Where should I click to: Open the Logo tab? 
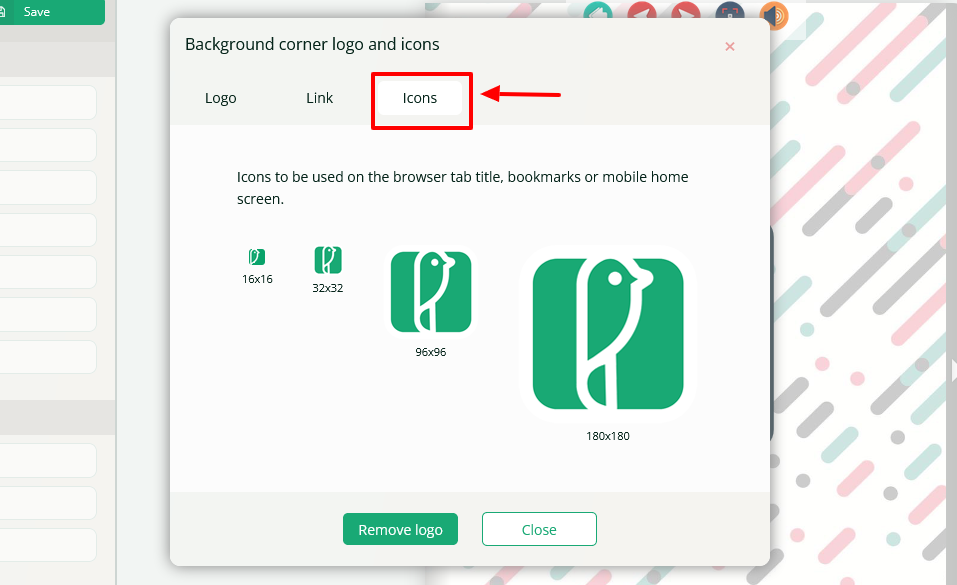(220, 98)
